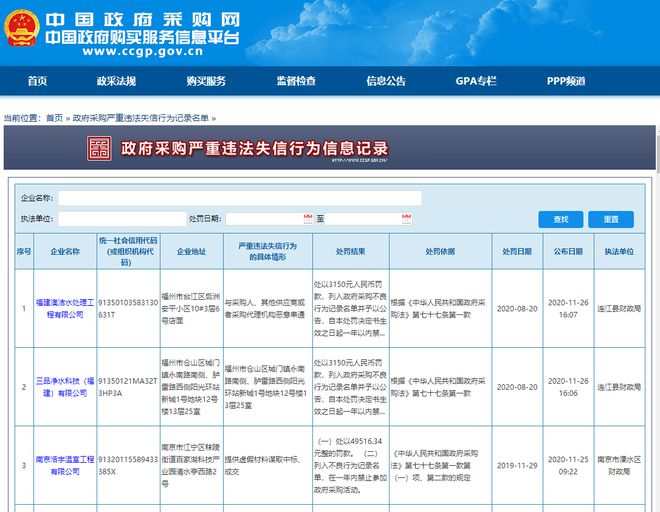Open calendar picker for penalty start date
Viewport: 660px width, 512px height.
tap(308, 219)
